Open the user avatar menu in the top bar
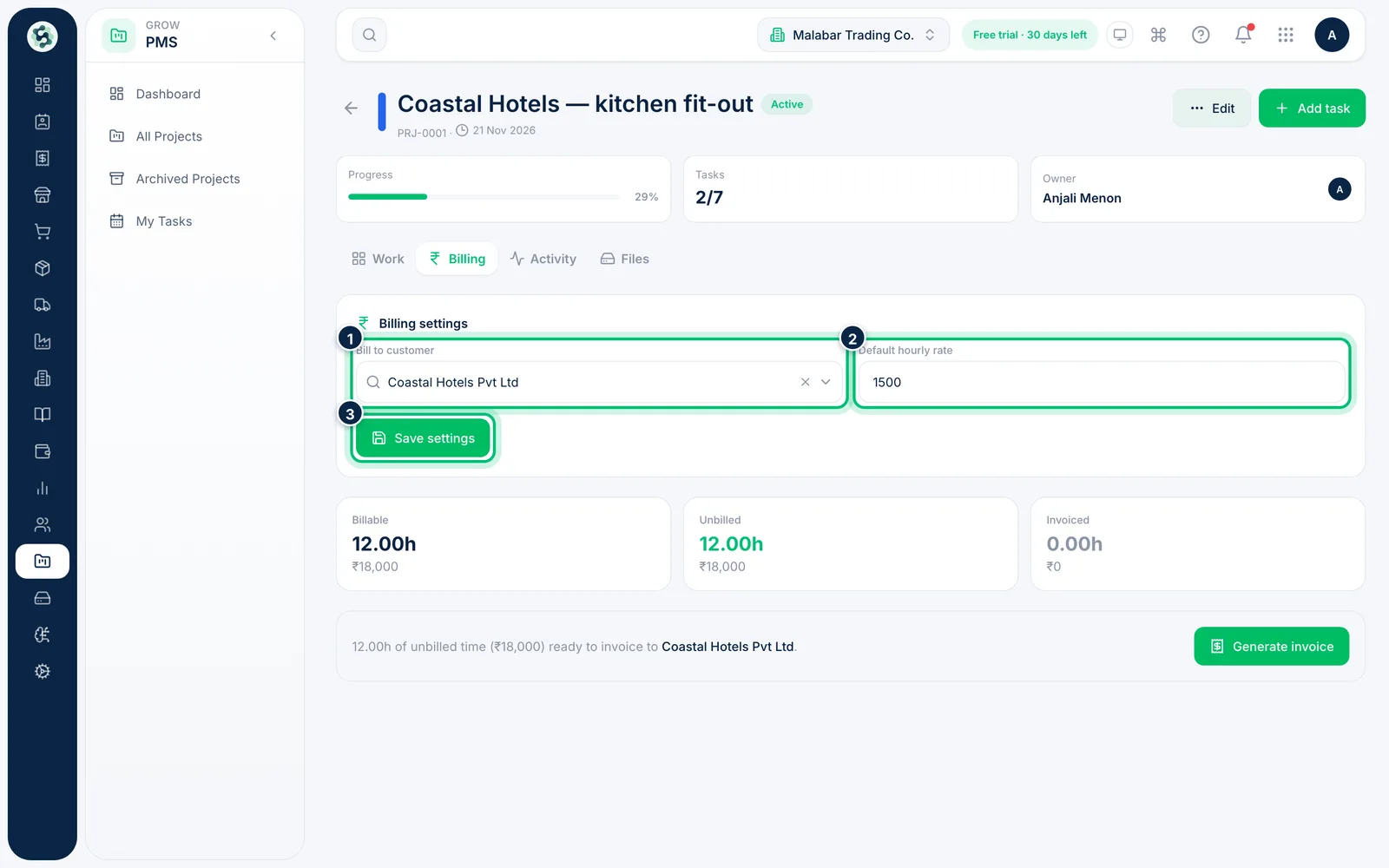This screenshot has height=868, width=1389. pyautogui.click(x=1332, y=35)
